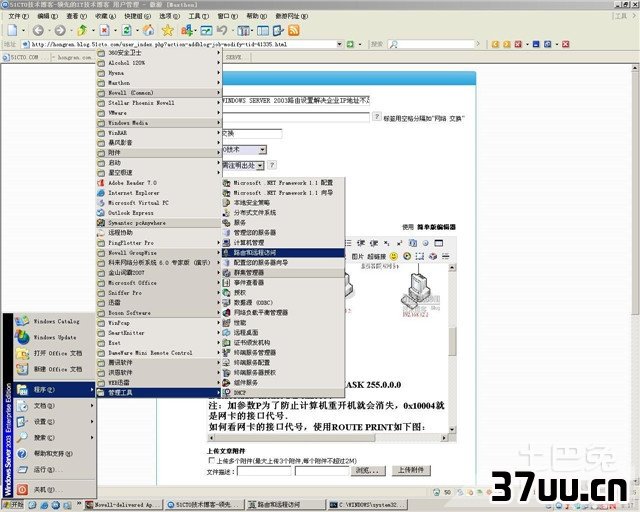Click the browser Back arrow button
This screenshot has width=640, height=512.
(x=38, y=30)
